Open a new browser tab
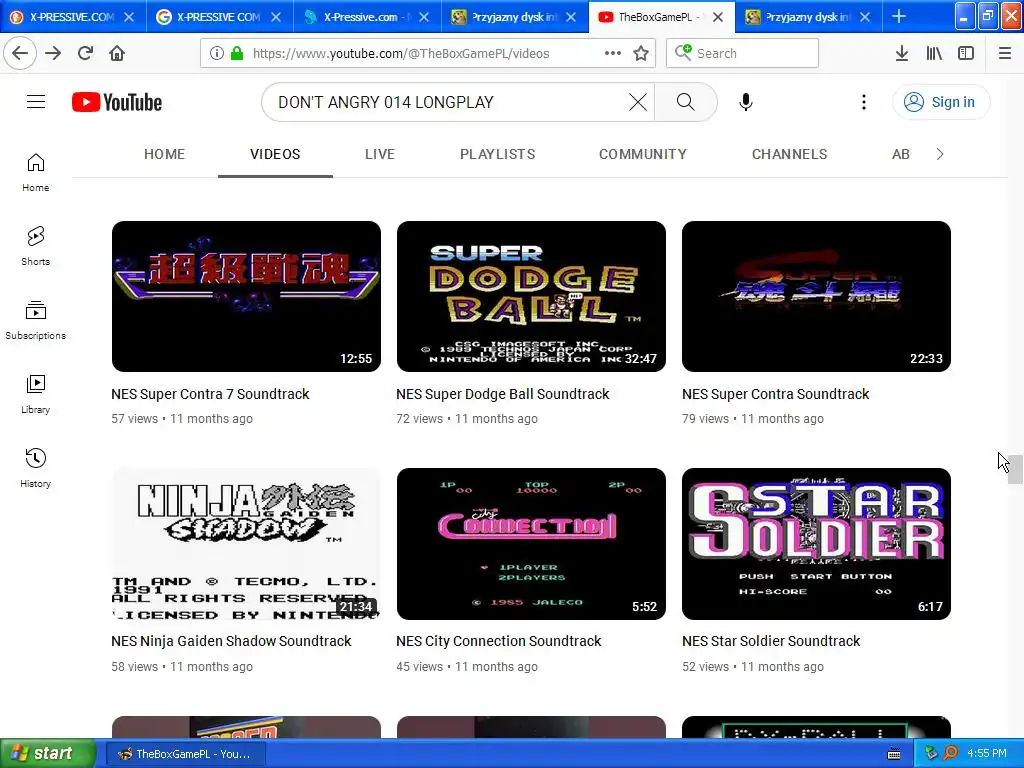 [899, 16]
